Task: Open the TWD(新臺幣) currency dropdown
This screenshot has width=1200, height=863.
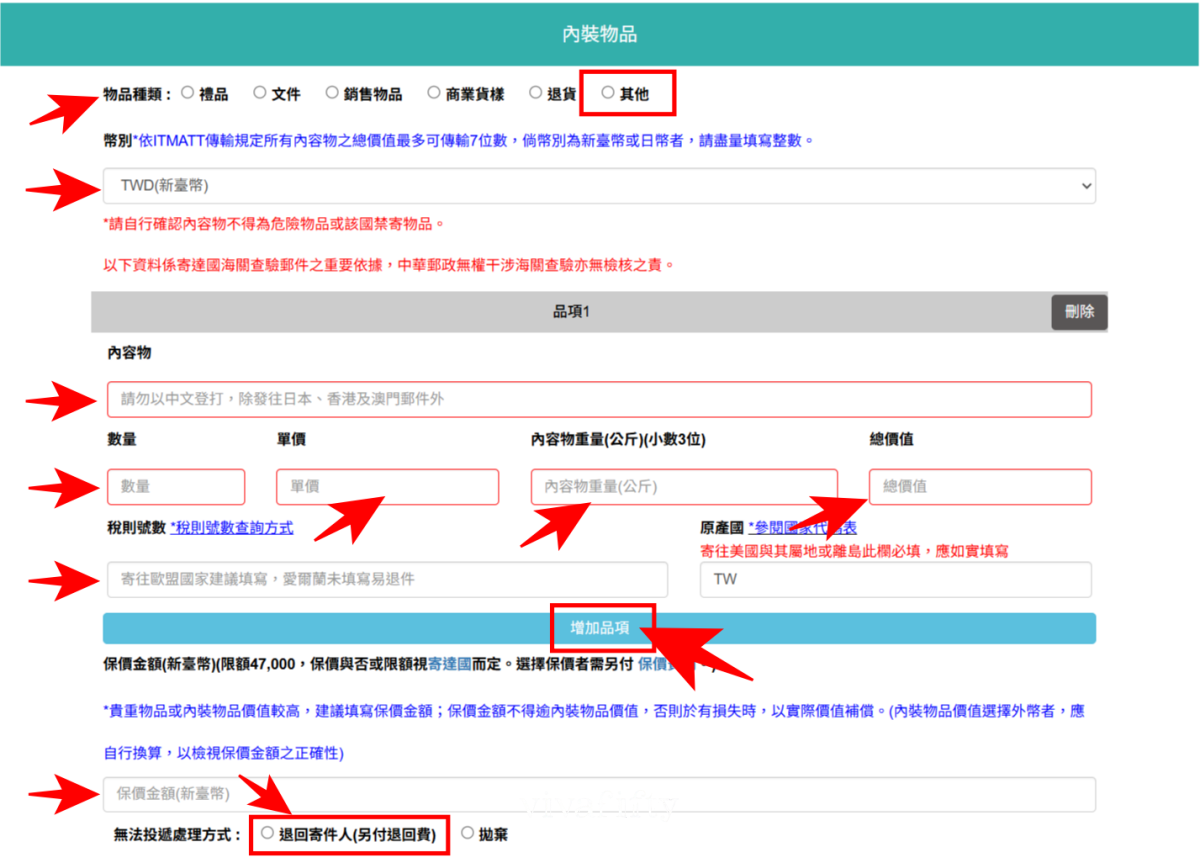Action: [600, 186]
